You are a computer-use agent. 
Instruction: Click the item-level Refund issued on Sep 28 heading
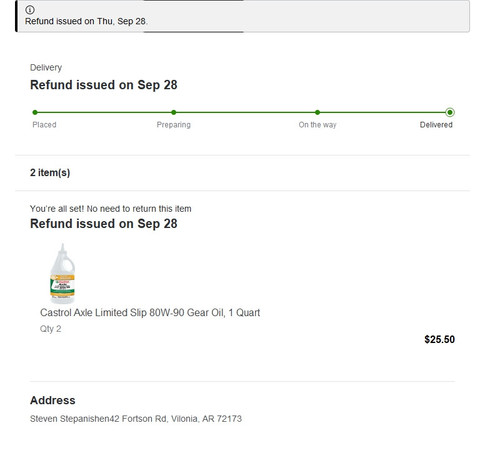104,224
